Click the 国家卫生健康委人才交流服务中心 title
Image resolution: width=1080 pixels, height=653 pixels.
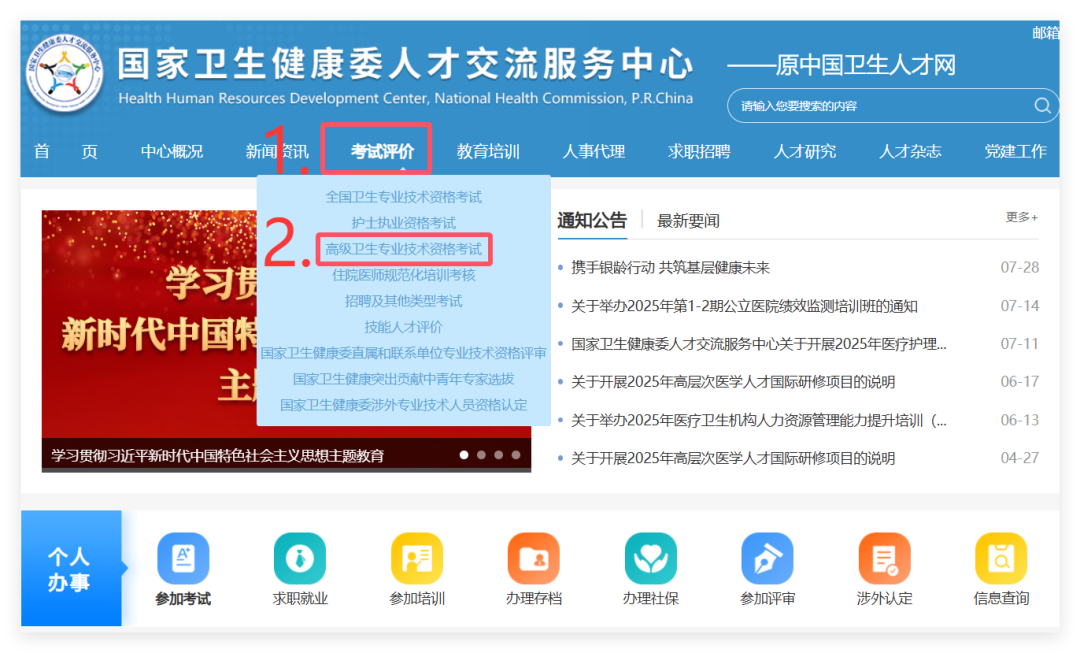pyautogui.click(x=405, y=63)
